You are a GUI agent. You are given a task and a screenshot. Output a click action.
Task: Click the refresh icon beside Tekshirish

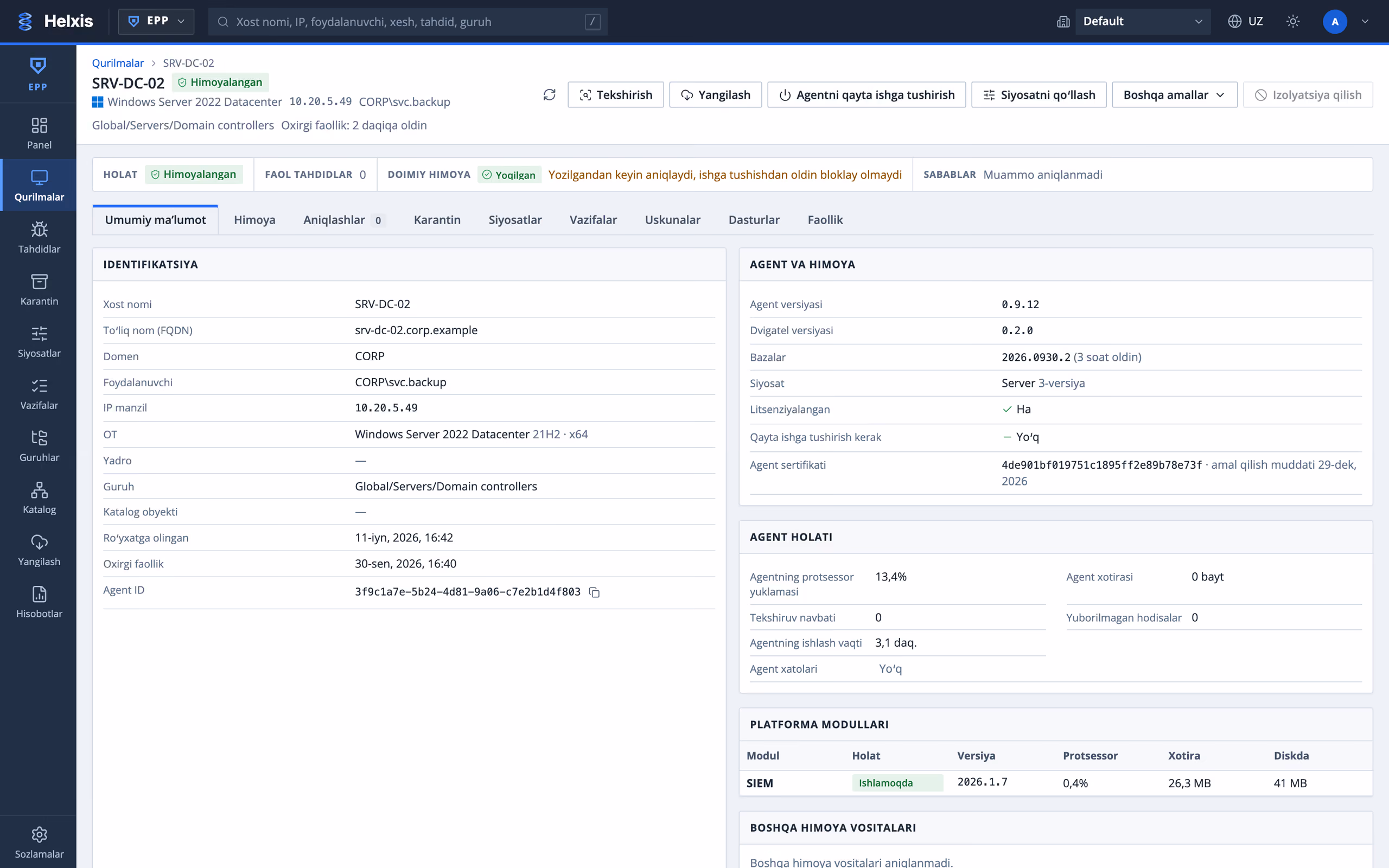pyautogui.click(x=549, y=95)
